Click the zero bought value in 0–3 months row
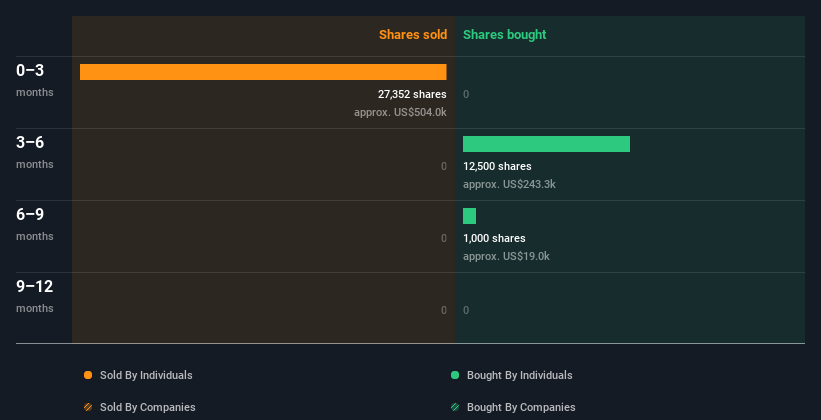 tap(466, 94)
